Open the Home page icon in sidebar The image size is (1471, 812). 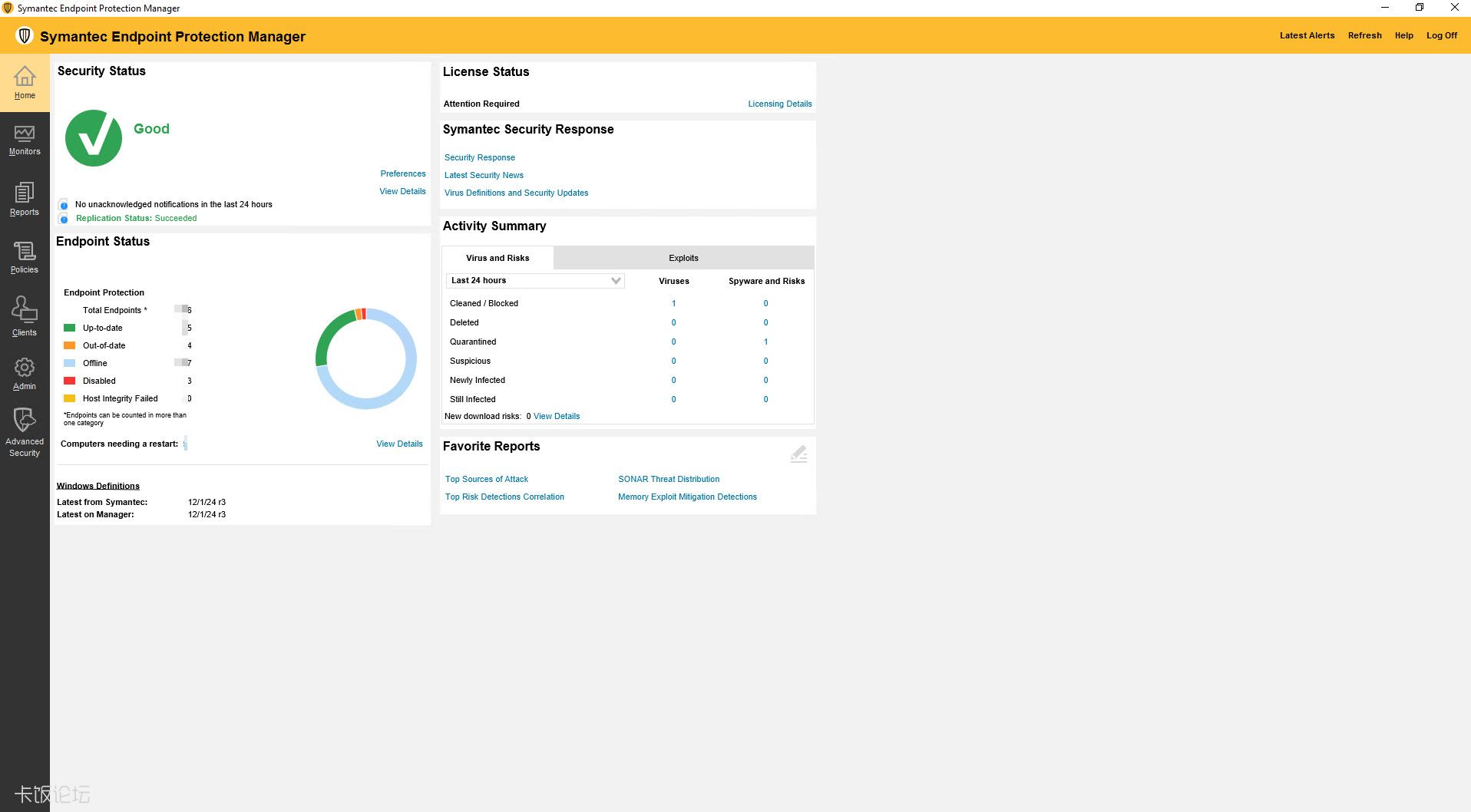(25, 76)
